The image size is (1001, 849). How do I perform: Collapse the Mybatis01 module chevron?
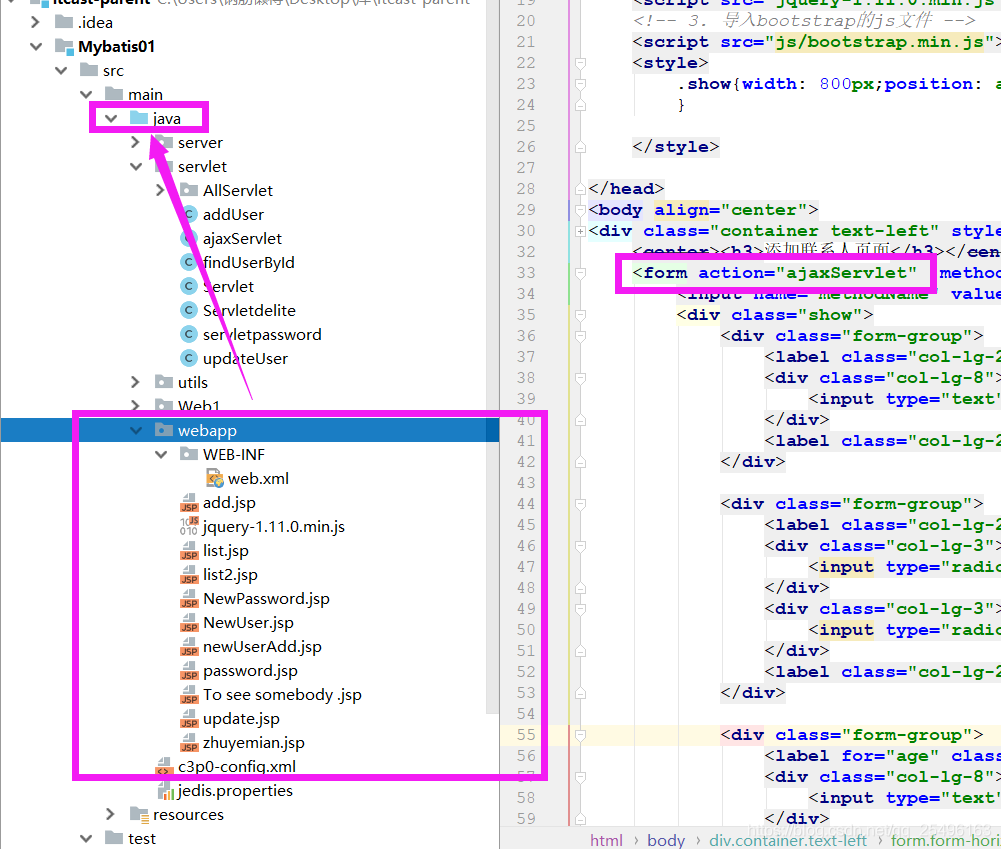pyautogui.click(x=36, y=47)
